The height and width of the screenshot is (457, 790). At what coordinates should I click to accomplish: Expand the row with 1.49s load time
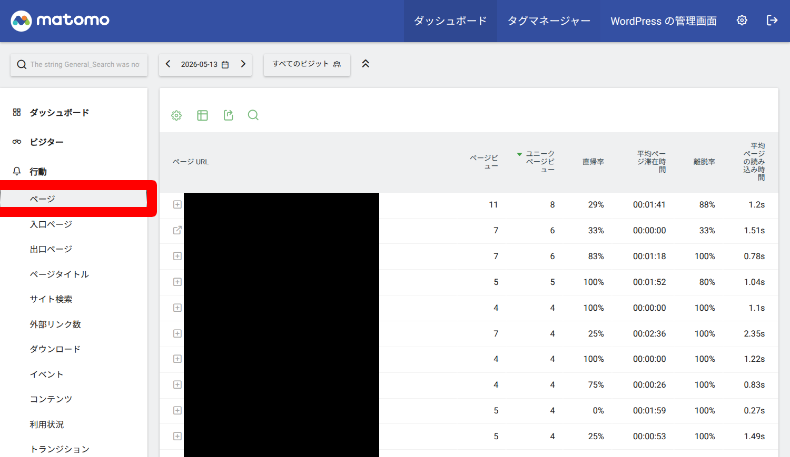[177, 436]
